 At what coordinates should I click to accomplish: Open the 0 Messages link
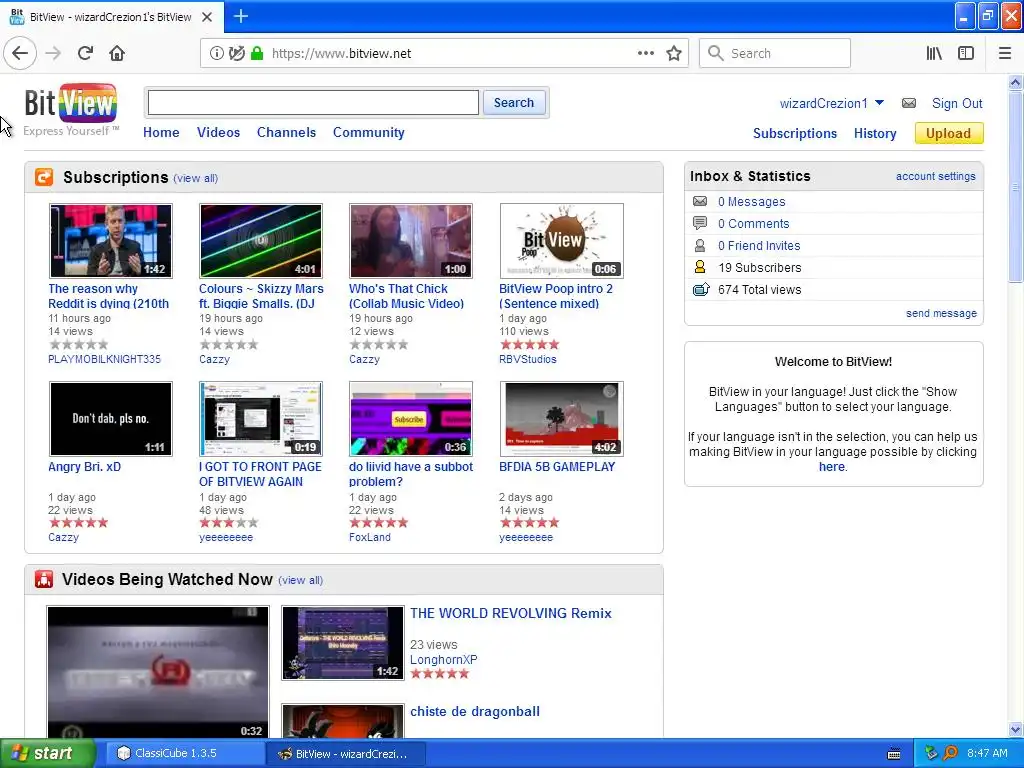[x=751, y=202]
